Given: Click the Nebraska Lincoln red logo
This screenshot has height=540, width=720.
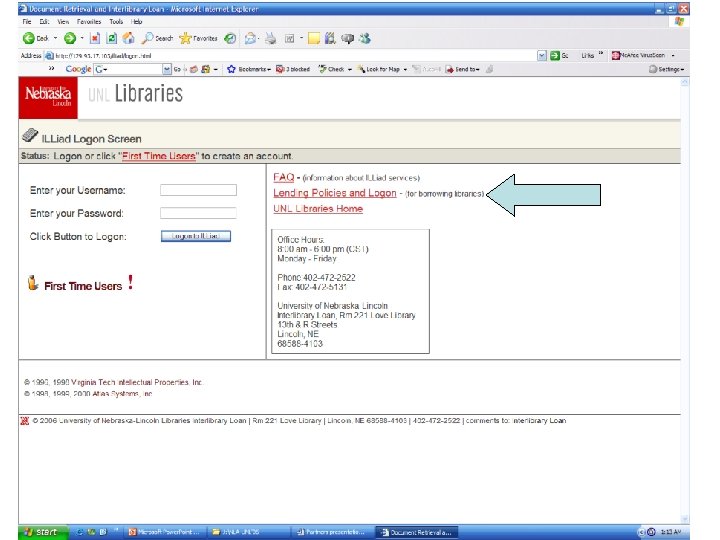Looking at the screenshot, I should click(48, 97).
